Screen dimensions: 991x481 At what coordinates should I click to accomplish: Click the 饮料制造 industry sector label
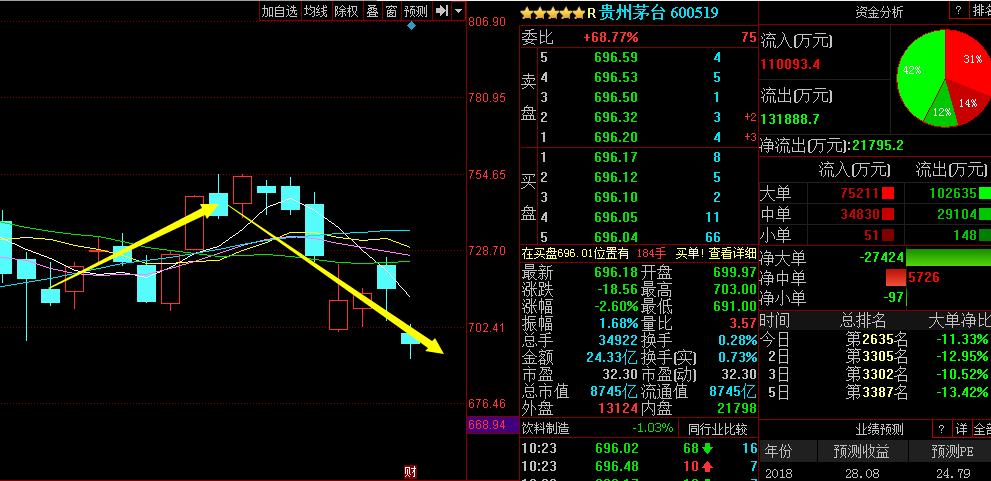tap(545, 428)
